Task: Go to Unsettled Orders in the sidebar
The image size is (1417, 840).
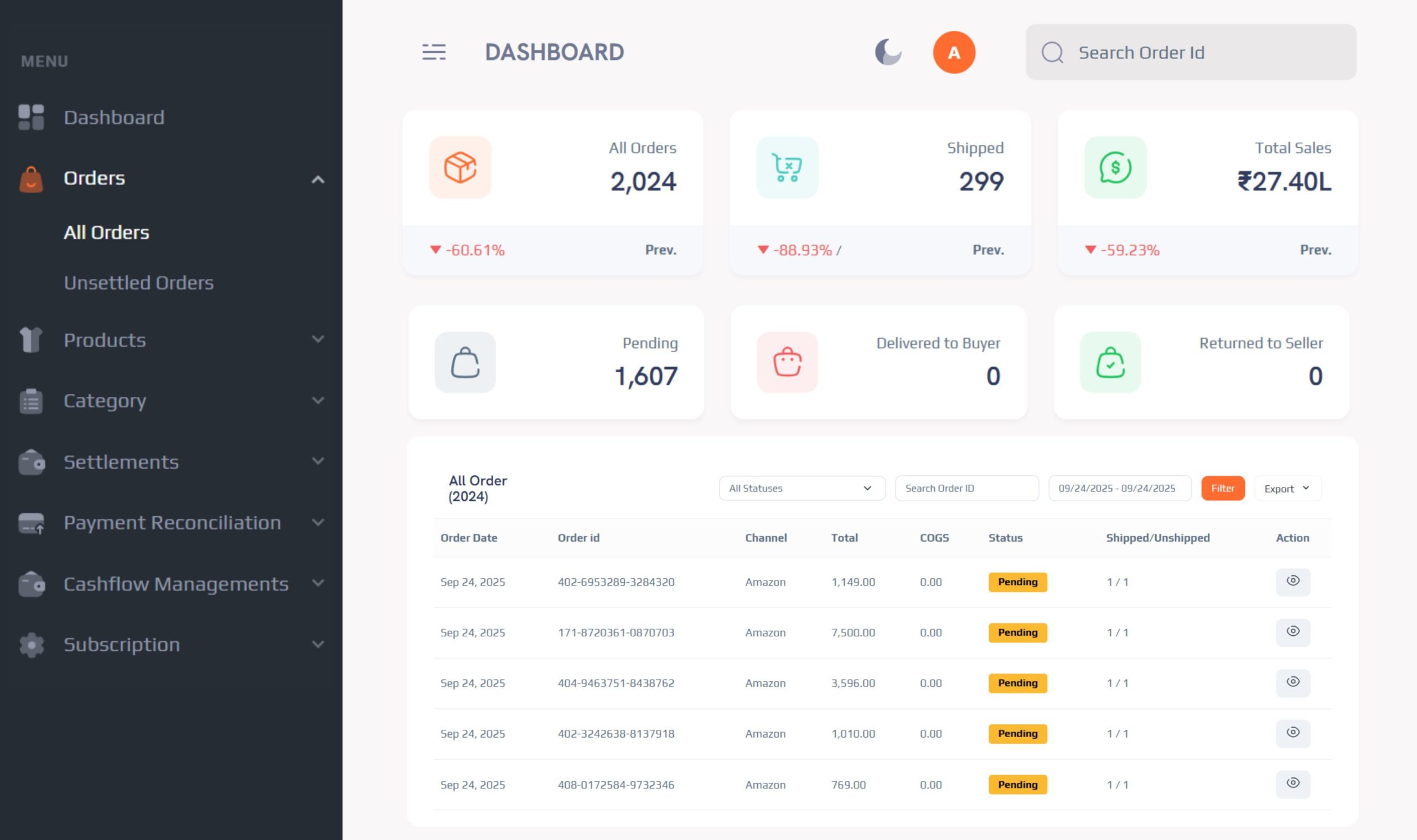Action: point(138,282)
